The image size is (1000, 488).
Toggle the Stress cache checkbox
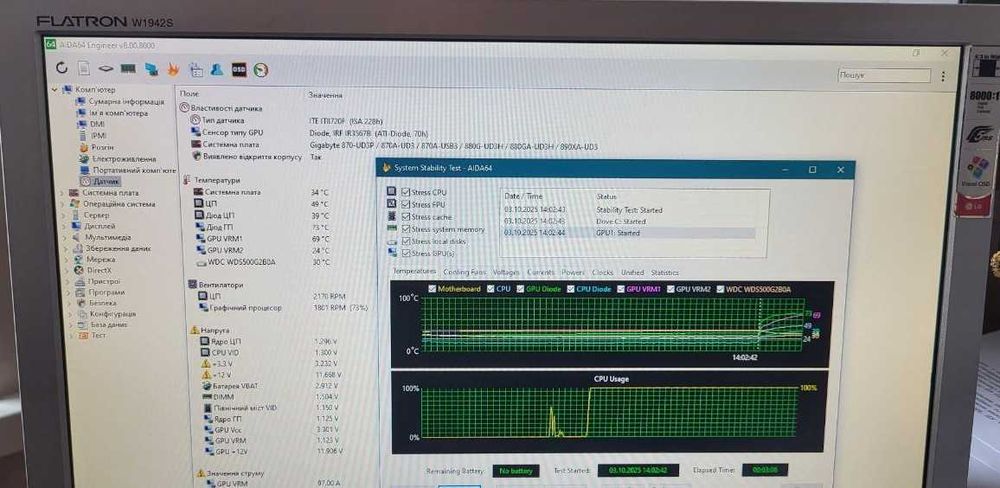coord(406,216)
